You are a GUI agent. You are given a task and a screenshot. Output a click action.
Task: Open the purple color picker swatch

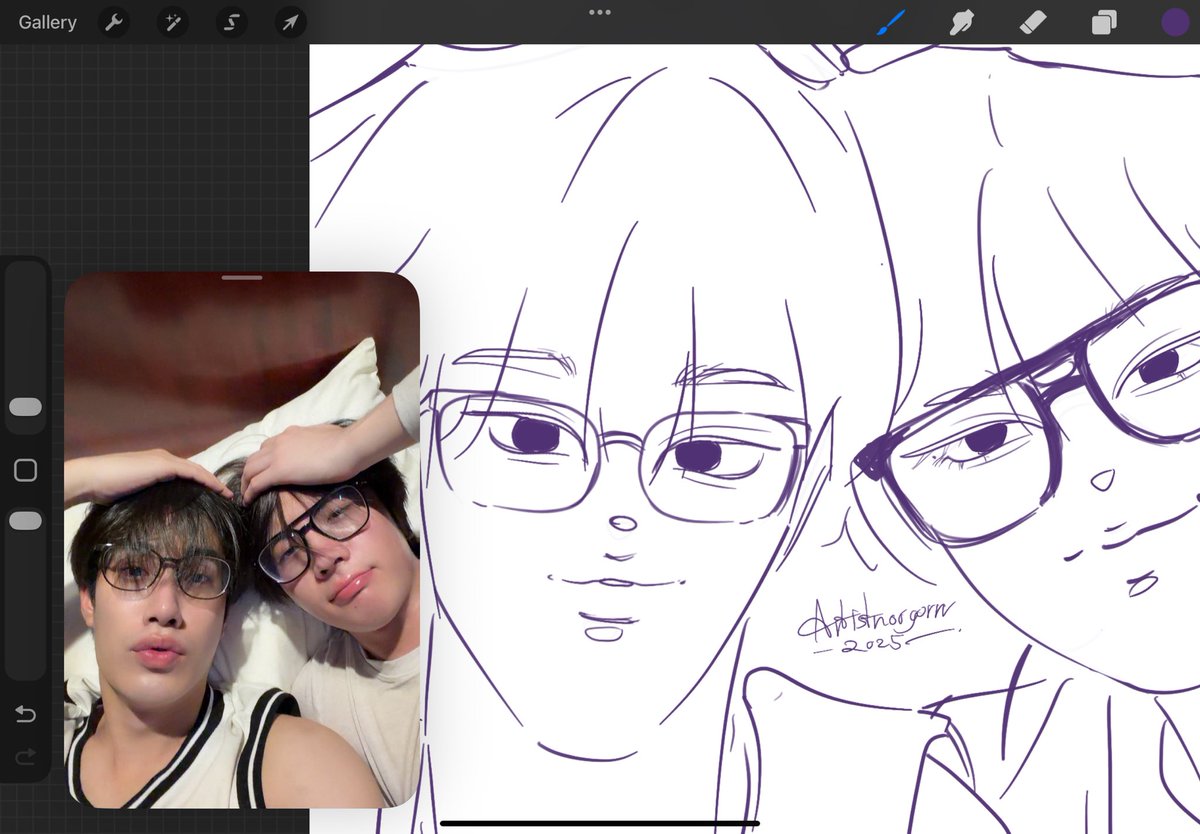tap(1175, 22)
